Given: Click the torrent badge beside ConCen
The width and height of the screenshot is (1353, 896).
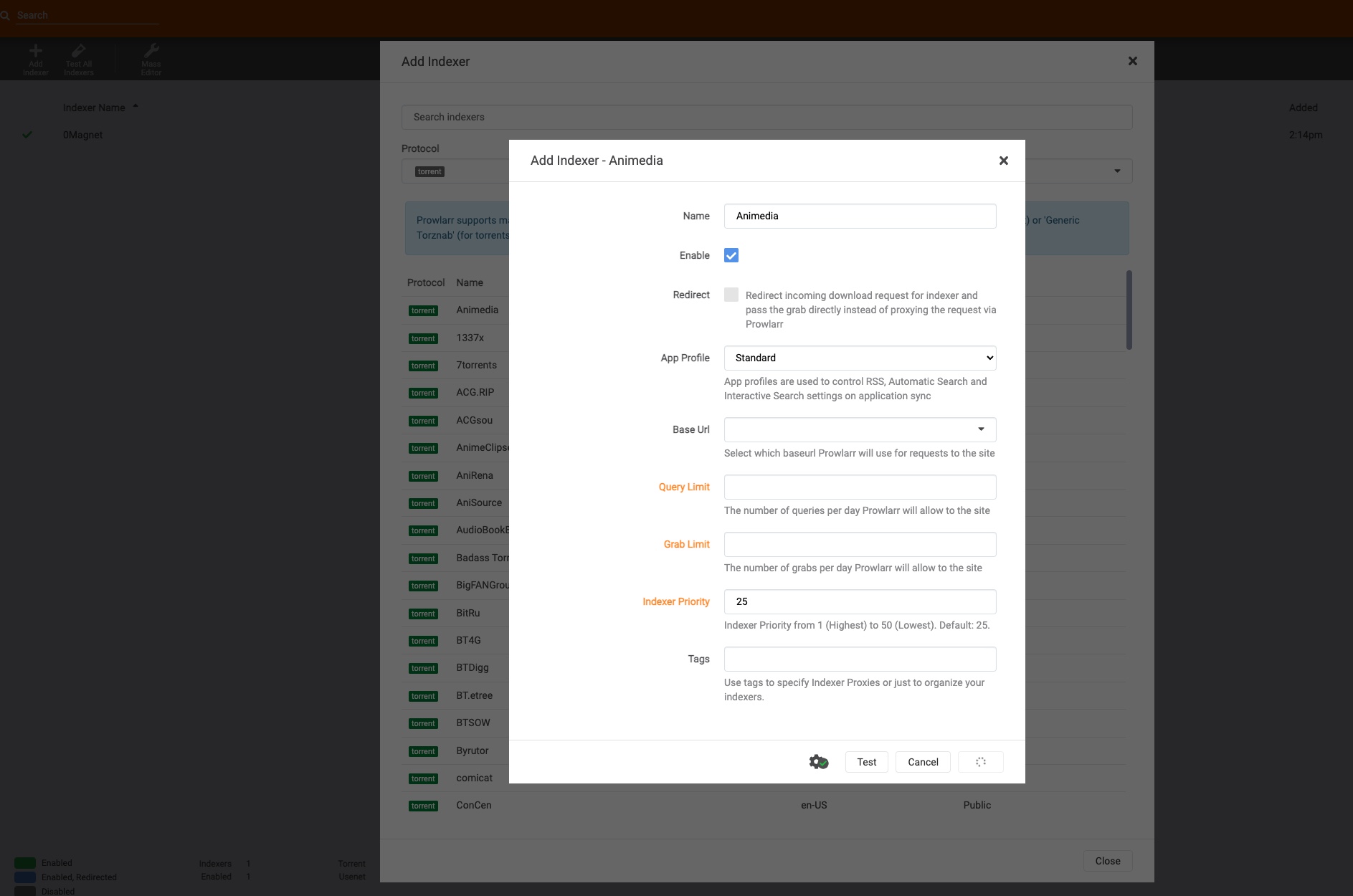Looking at the screenshot, I should (x=423, y=806).
